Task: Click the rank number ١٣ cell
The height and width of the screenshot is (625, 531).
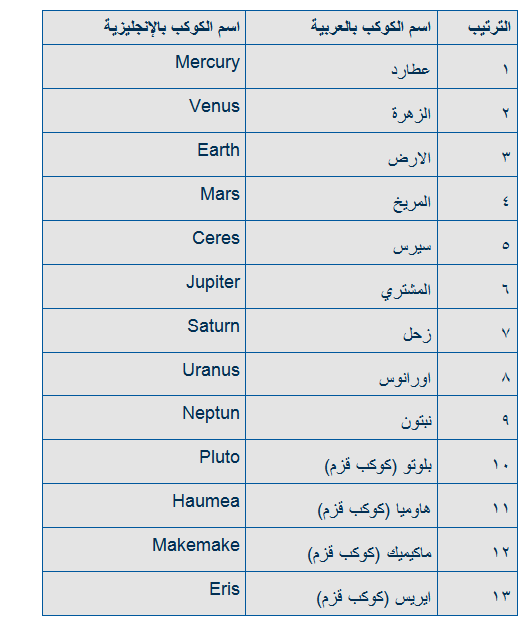Action: pyautogui.click(x=477, y=594)
